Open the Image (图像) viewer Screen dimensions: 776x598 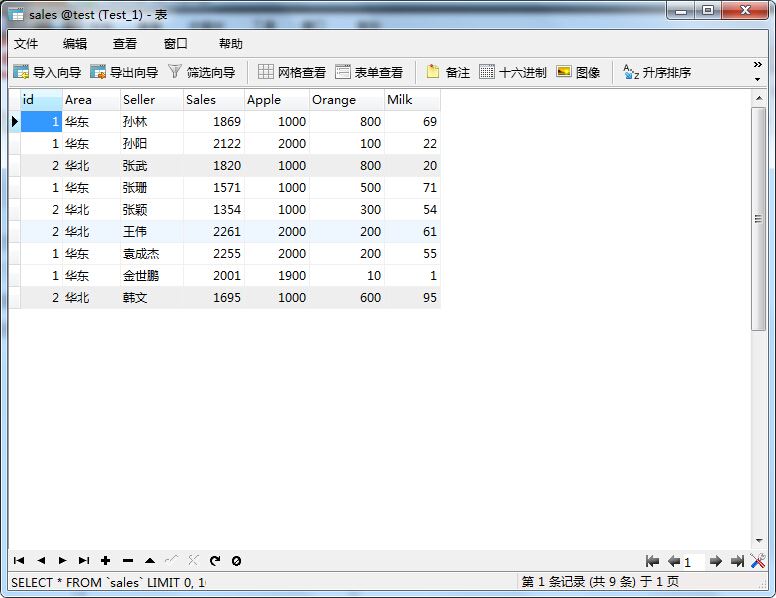[578, 72]
